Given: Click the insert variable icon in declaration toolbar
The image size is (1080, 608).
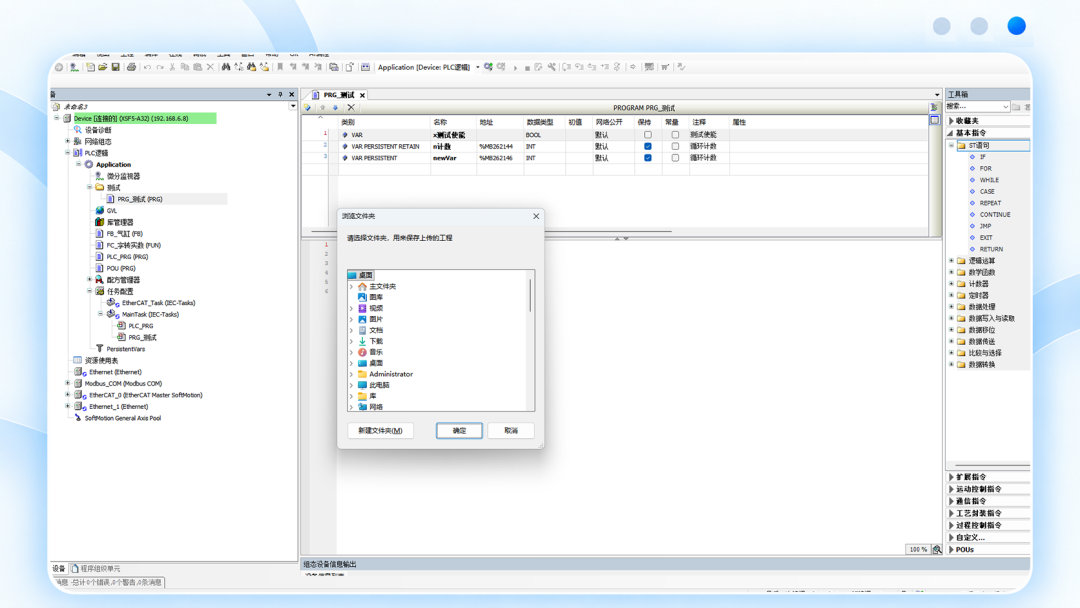Looking at the screenshot, I should click(x=308, y=107).
